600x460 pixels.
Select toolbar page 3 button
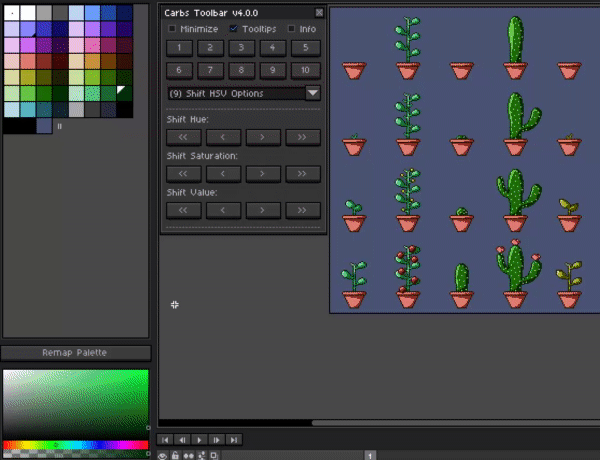[241, 48]
